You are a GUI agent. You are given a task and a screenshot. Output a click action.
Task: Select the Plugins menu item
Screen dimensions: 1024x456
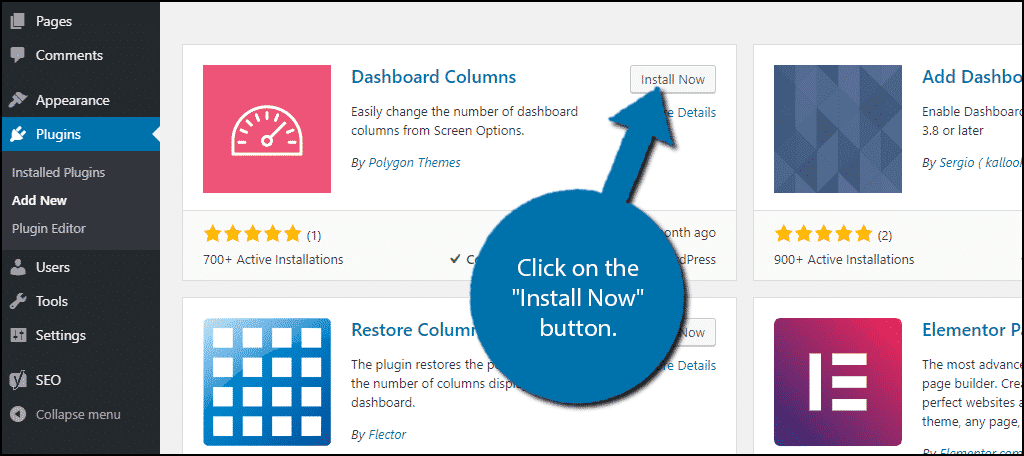80,135
